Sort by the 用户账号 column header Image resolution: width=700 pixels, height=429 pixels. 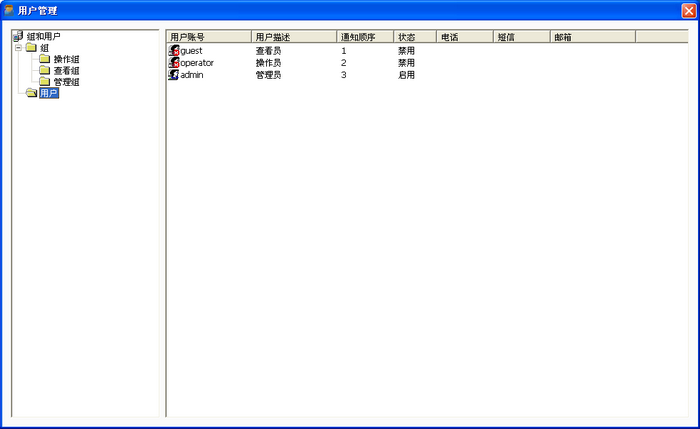point(208,36)
